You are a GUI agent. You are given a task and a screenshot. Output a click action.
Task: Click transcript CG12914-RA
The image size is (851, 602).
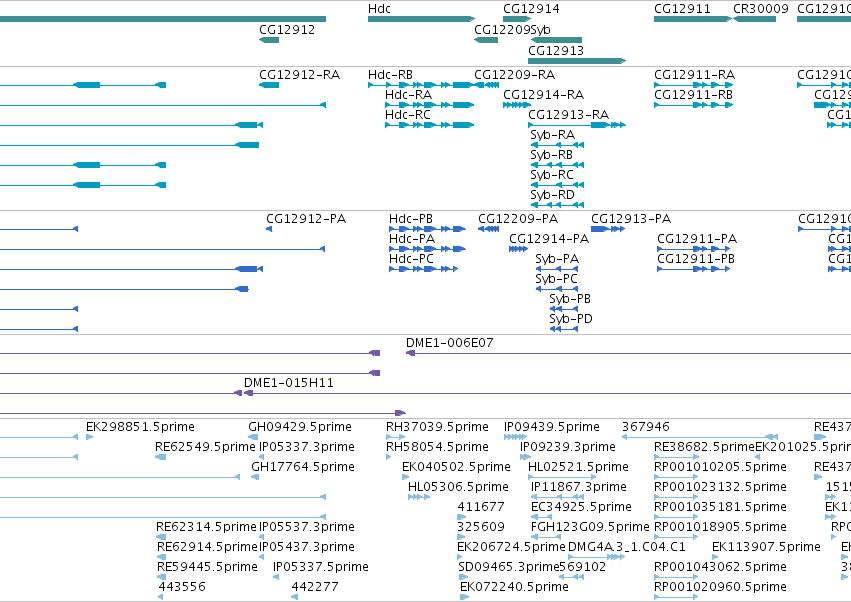click(x=544, y=94)
